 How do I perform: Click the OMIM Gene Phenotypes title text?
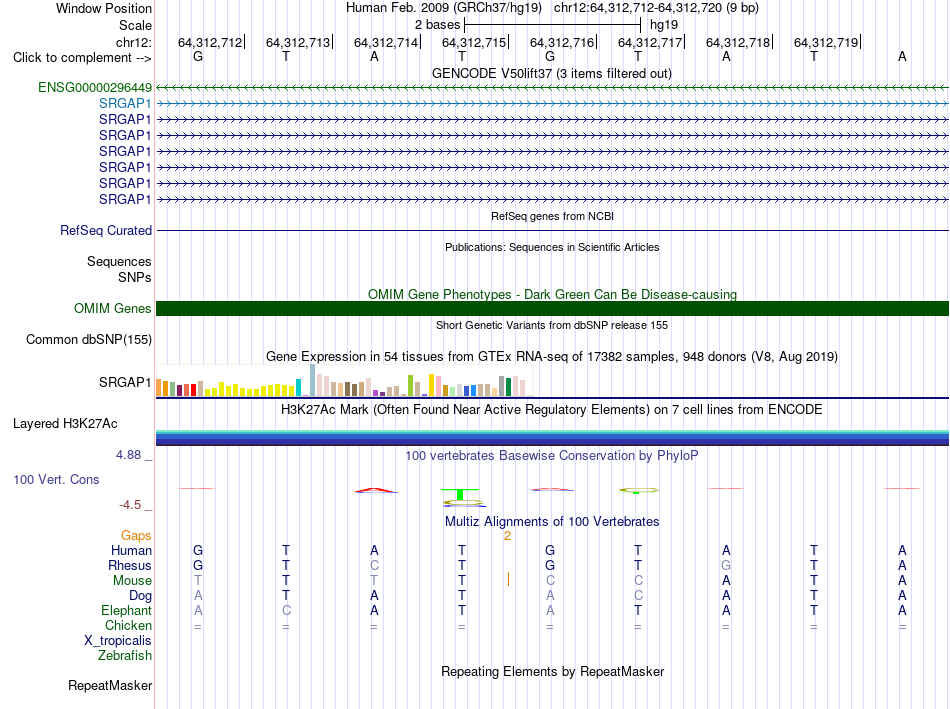coord(553,295)
